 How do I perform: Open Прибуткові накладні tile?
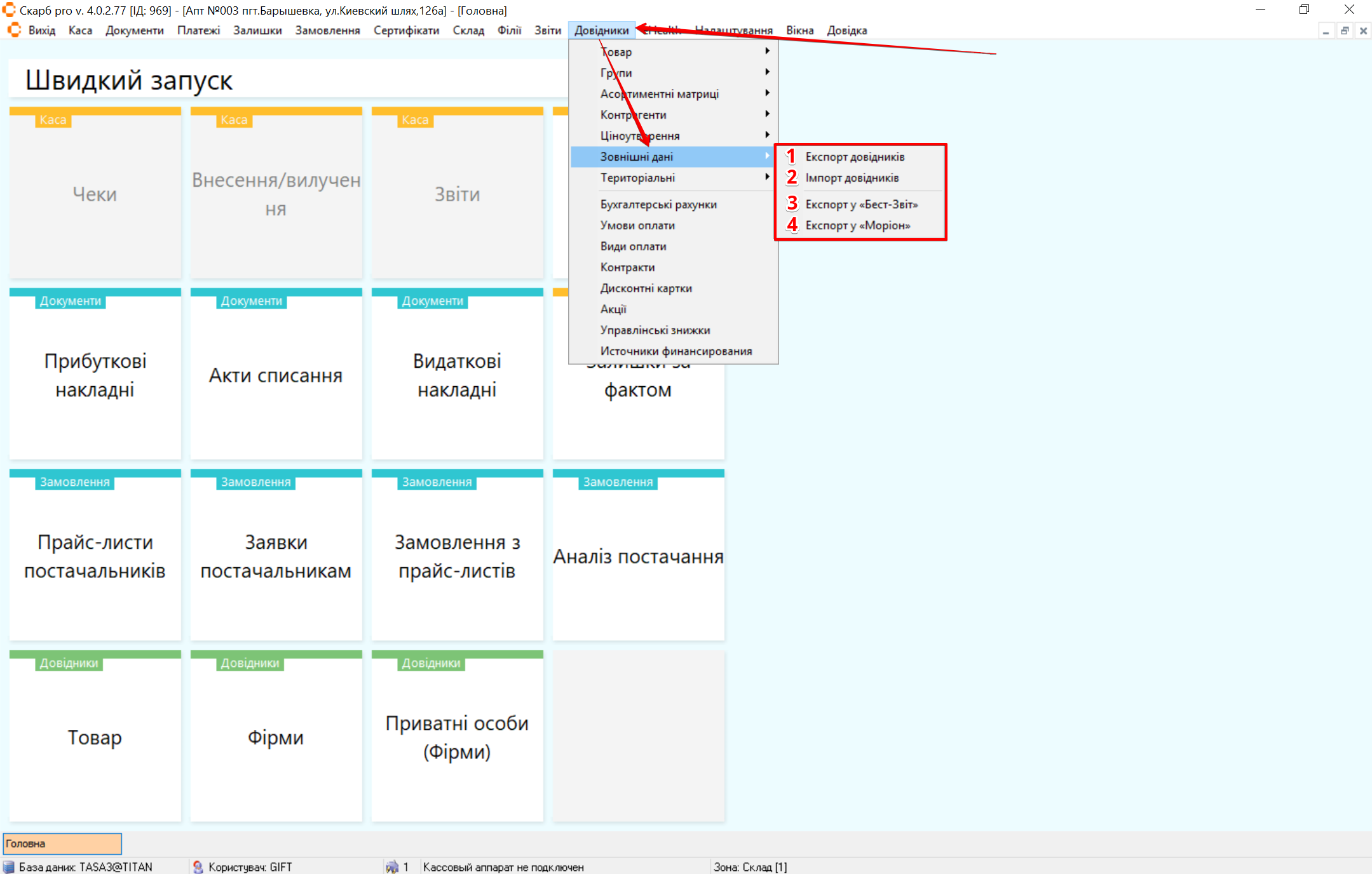coord(95,374)
